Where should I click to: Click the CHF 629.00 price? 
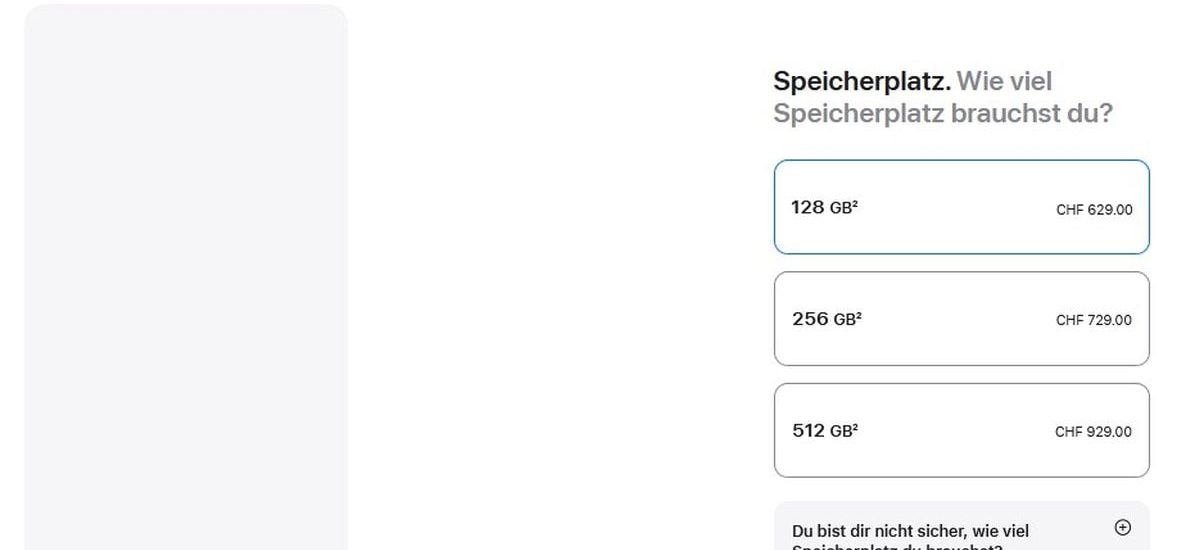tap(1094, 210)
